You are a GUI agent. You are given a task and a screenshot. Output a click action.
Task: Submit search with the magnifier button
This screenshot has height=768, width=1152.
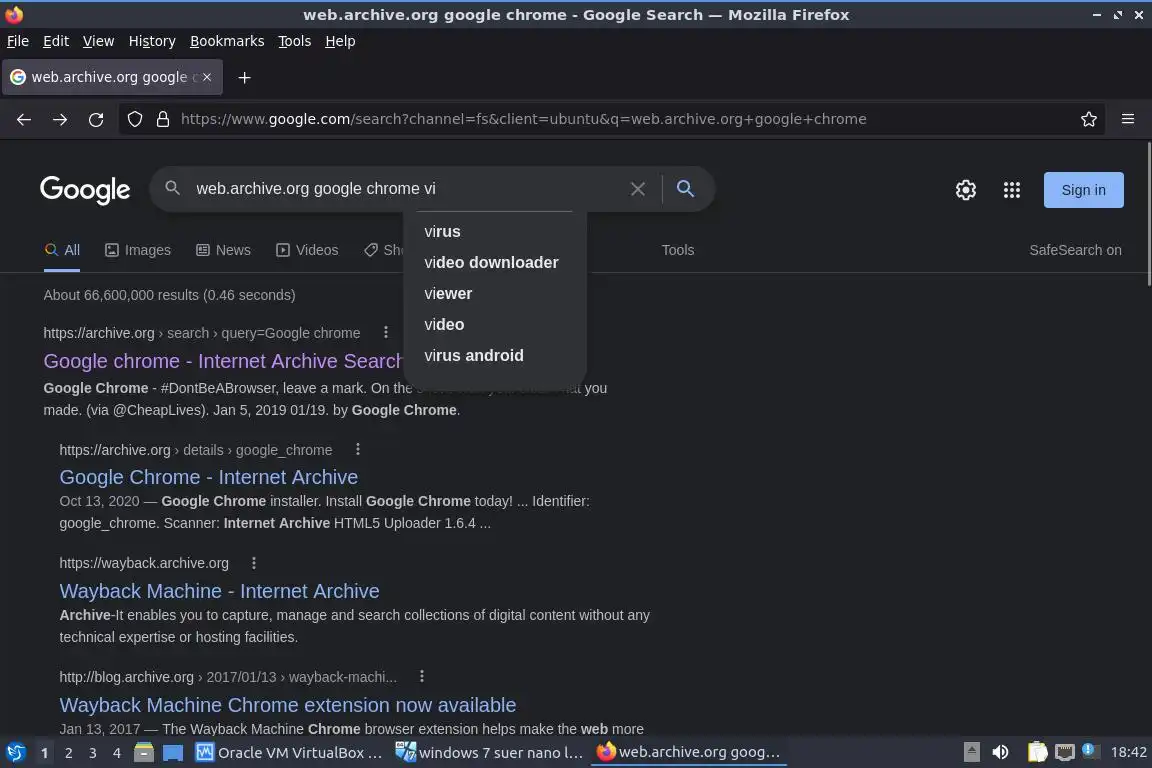(x=685, y=189)
